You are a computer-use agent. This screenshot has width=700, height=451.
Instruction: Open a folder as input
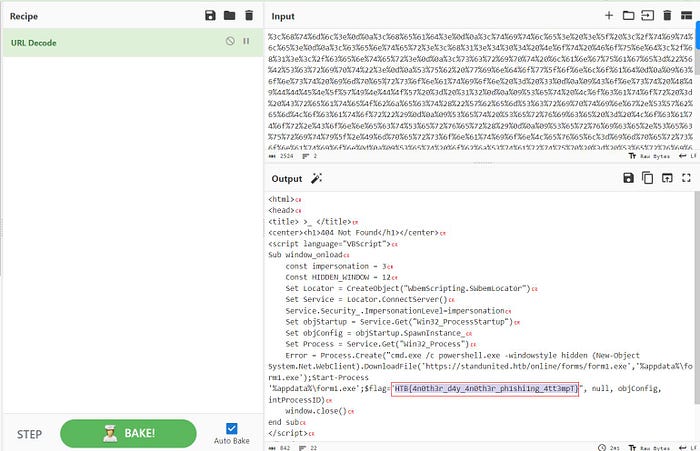pyautogui.click(x=628, y=16)
